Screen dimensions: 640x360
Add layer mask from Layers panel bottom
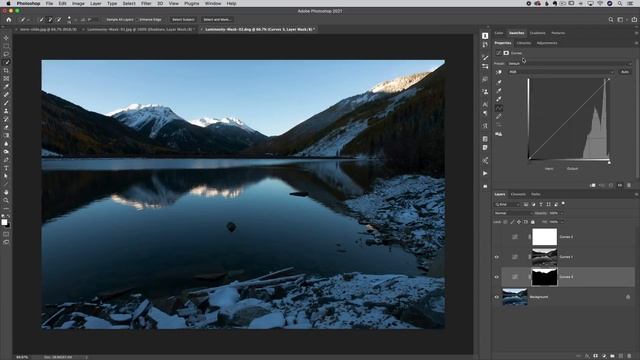point(596,356)
